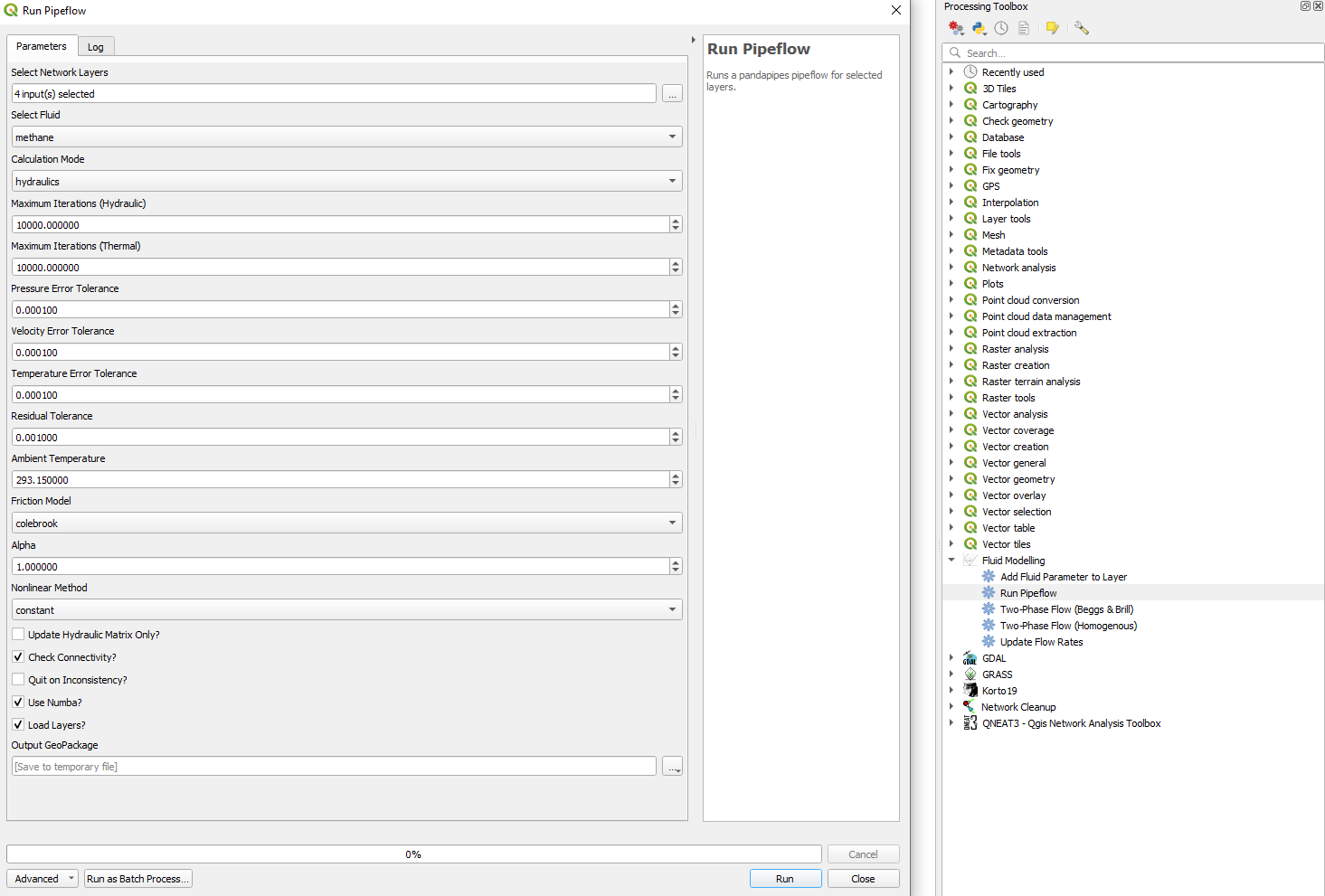Click the GRASS provider icon
Viewport: 1325px width, 896px height.
(970, 674)
